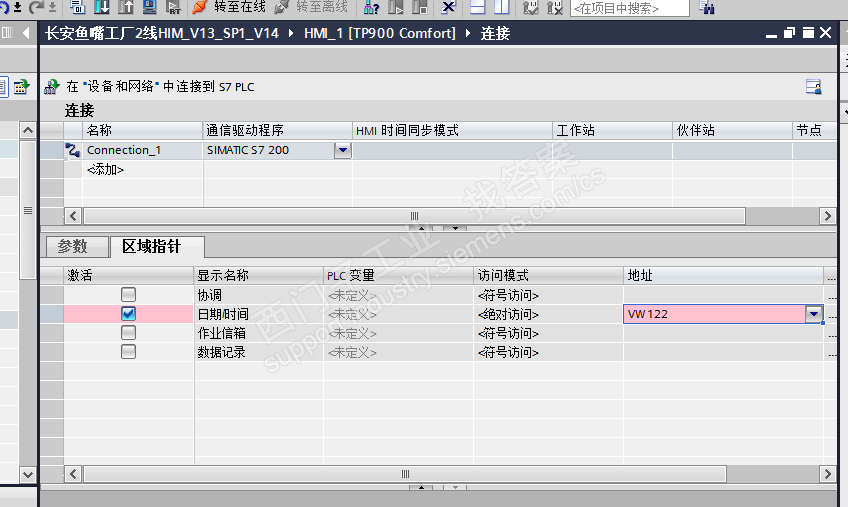
Task: Click the compile icon in toolbar
Action: (77, 7)
